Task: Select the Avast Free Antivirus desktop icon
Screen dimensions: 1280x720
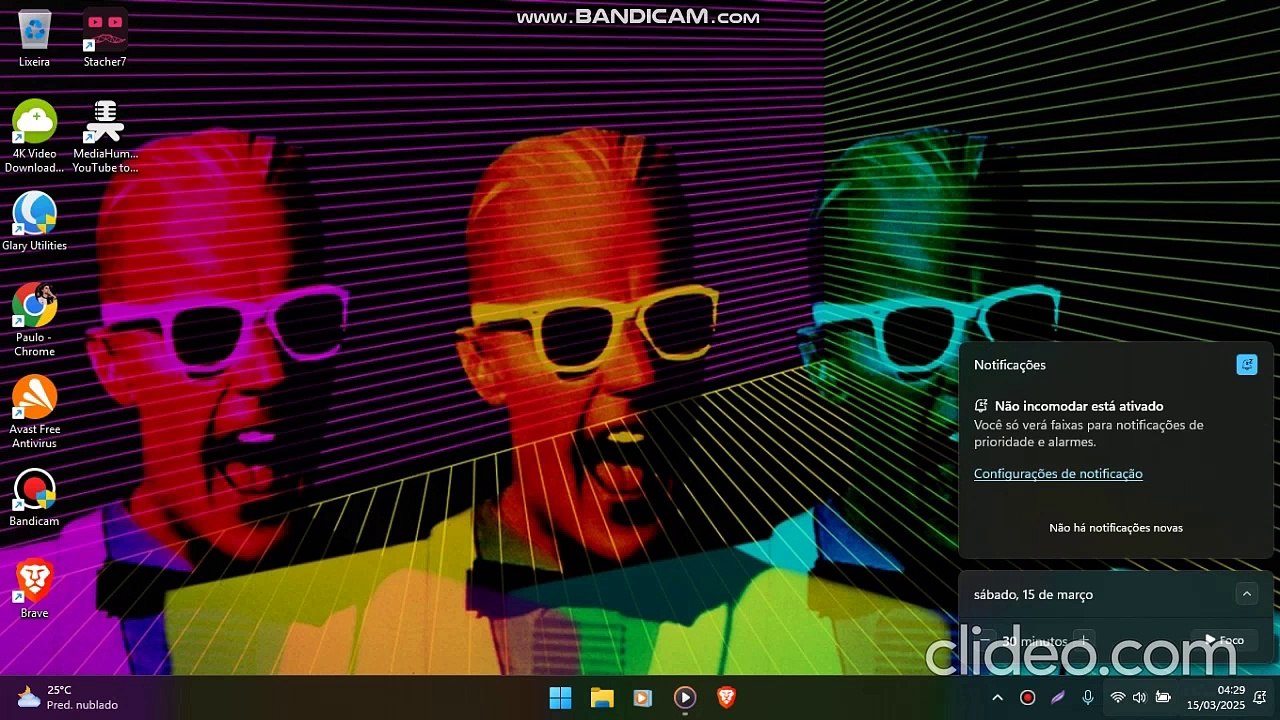Action: pos(34,412)
